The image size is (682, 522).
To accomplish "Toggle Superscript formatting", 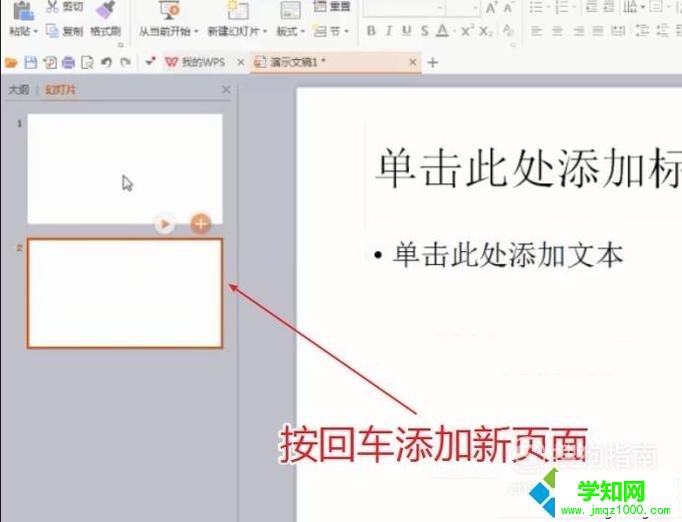I will (x=467, y=30).
